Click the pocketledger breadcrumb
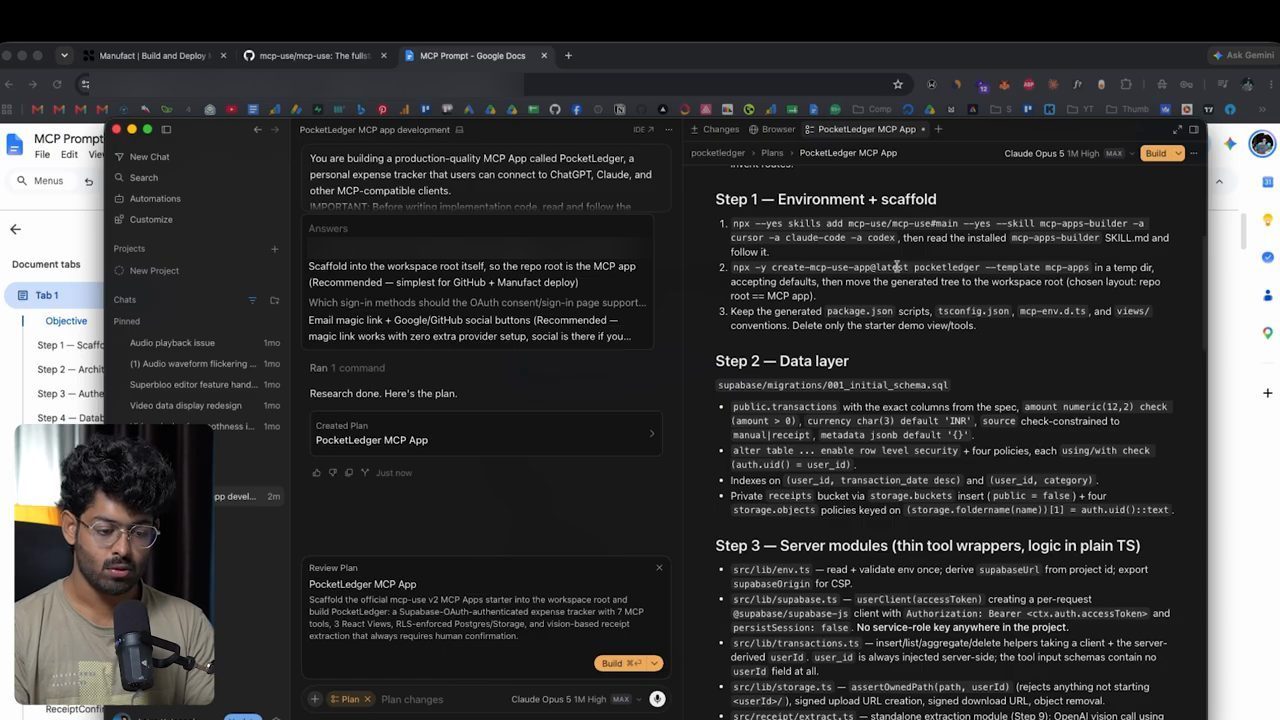This screenshot has height=720, width=1280. (718, 153)
